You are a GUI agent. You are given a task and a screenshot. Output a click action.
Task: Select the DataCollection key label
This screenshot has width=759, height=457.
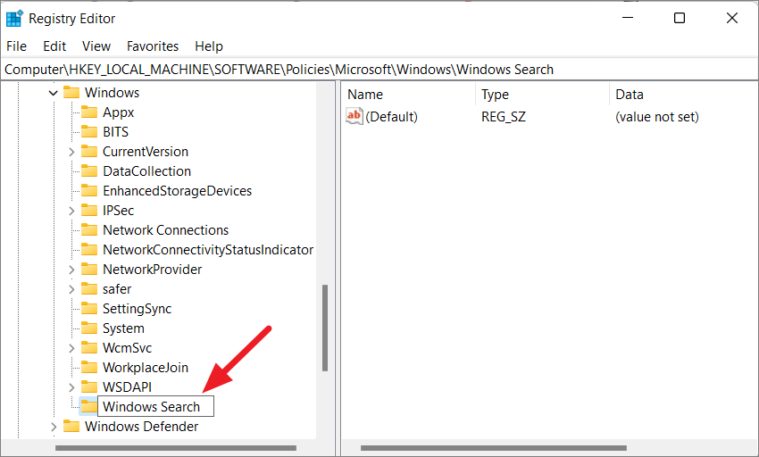(147, 171)
